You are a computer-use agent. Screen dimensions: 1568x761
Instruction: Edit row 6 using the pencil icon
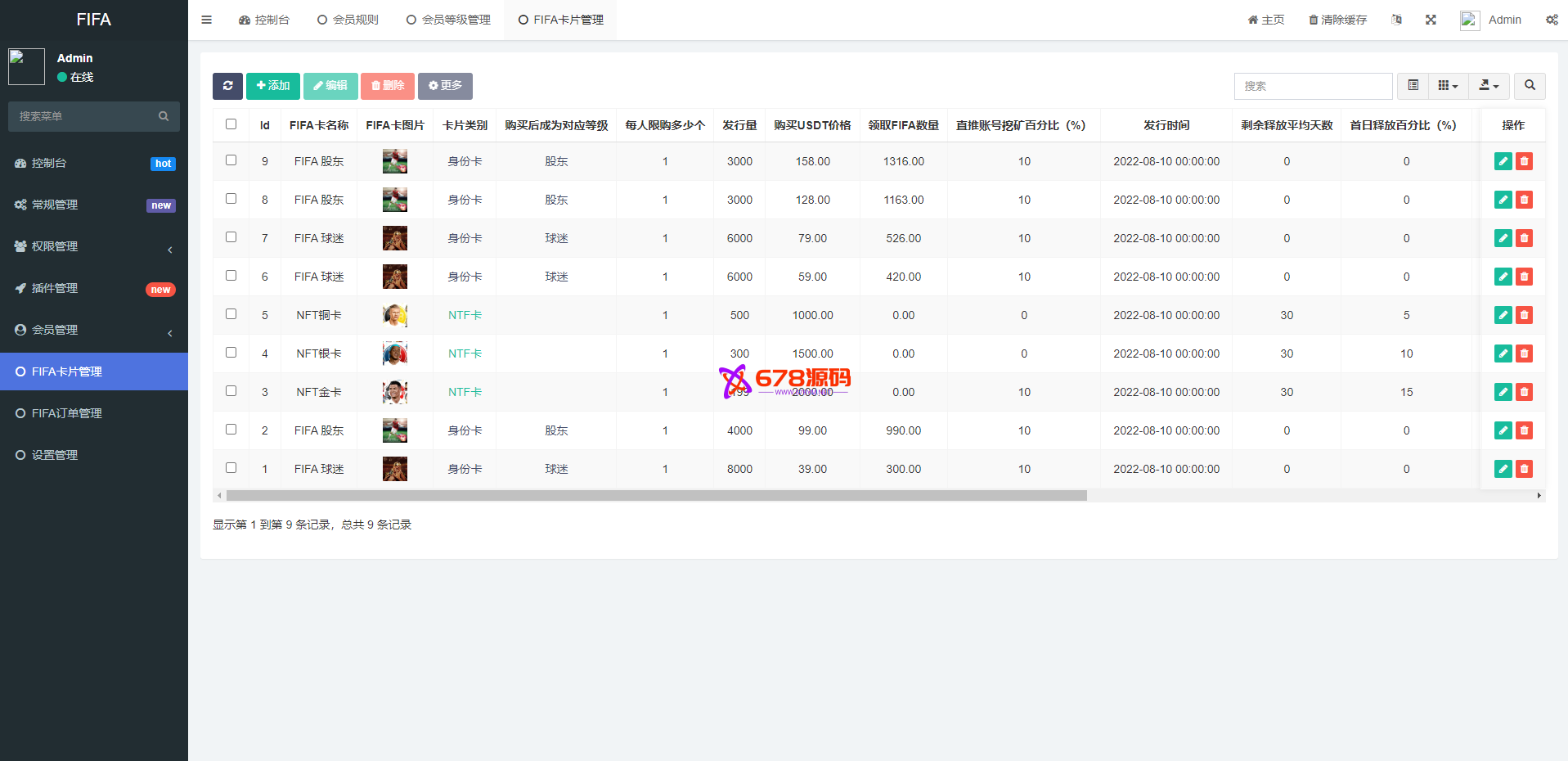pos(1503,277)
